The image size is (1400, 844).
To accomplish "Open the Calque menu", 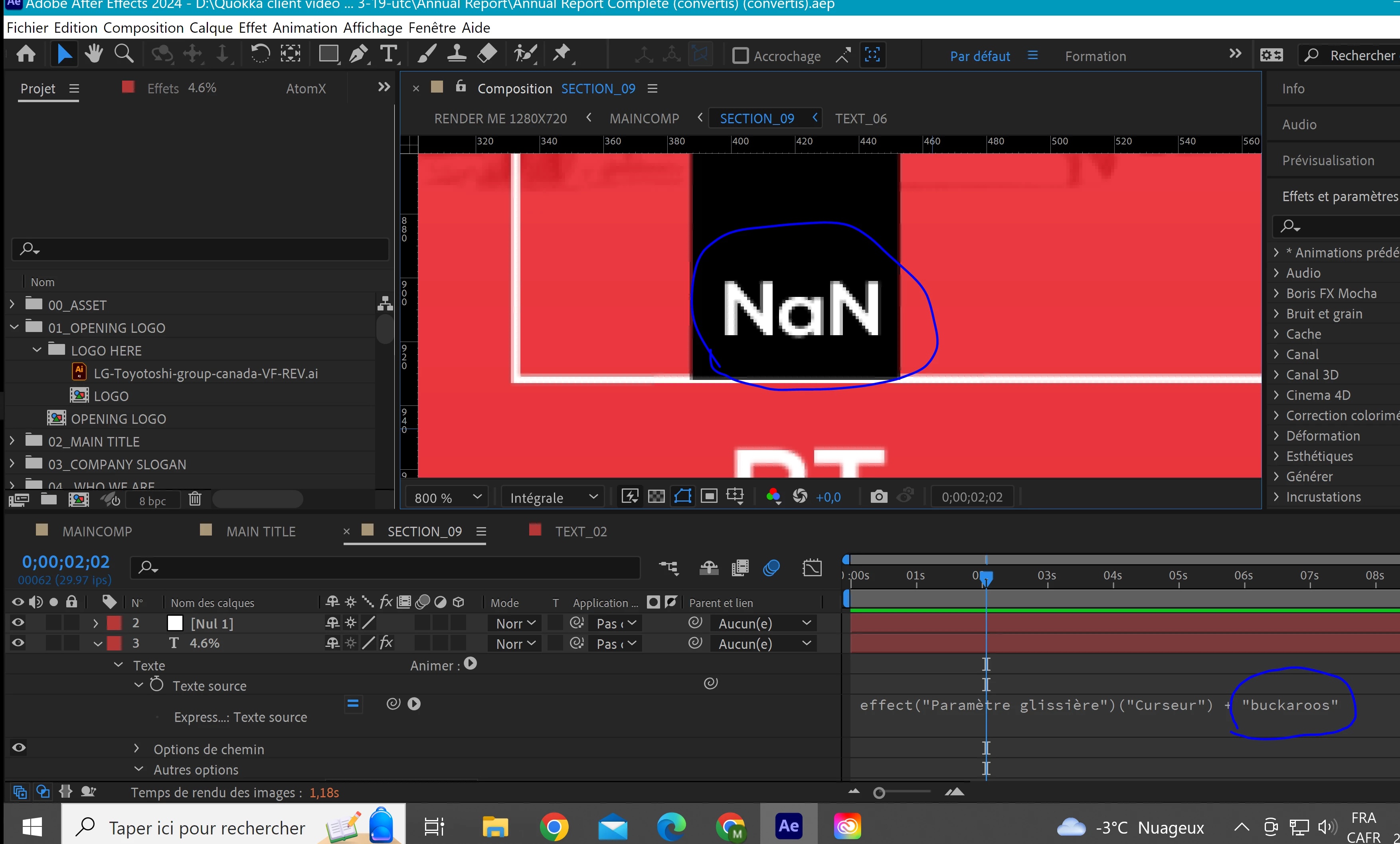I will 211,28.
